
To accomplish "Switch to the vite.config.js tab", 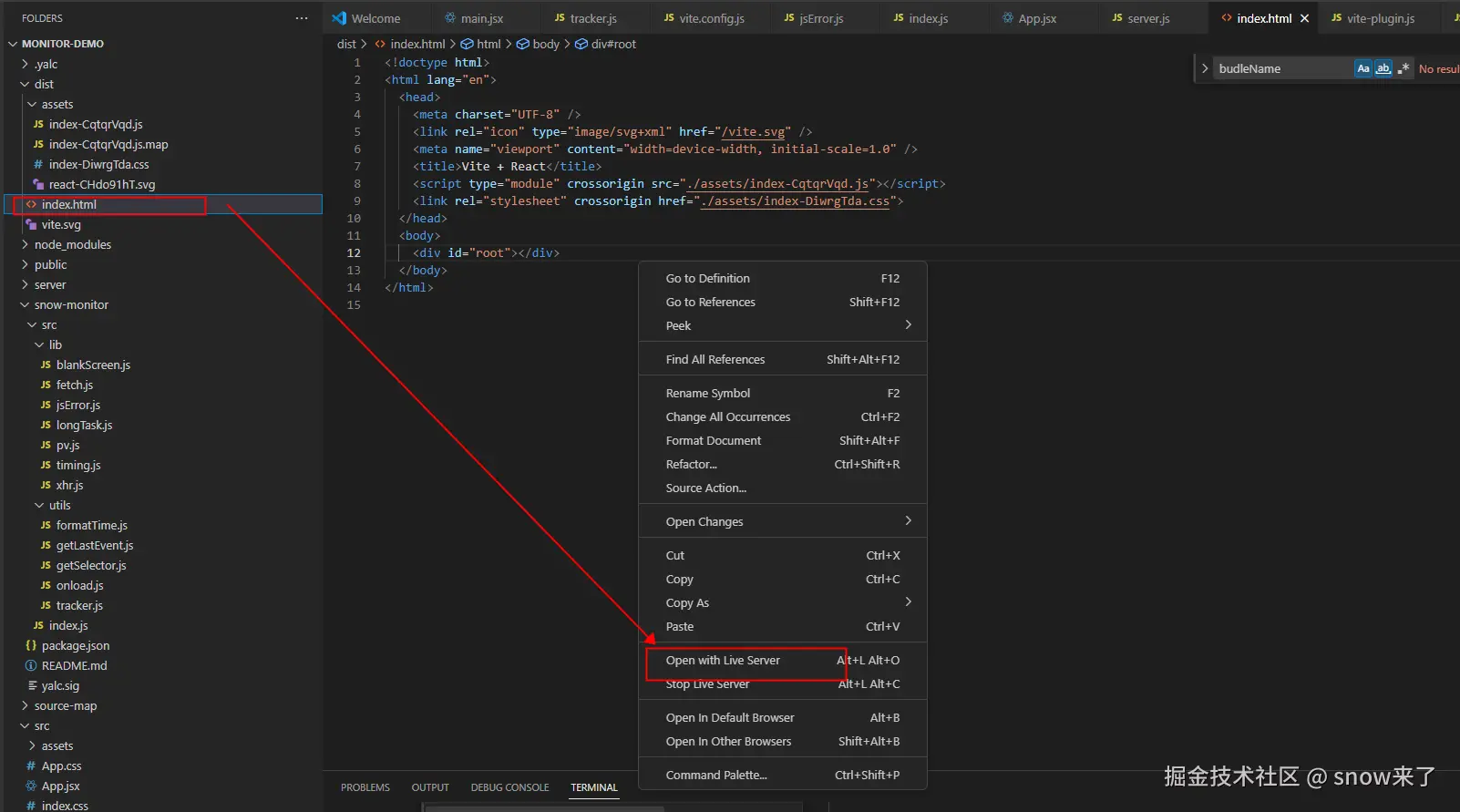I will [x=712, y=18].
